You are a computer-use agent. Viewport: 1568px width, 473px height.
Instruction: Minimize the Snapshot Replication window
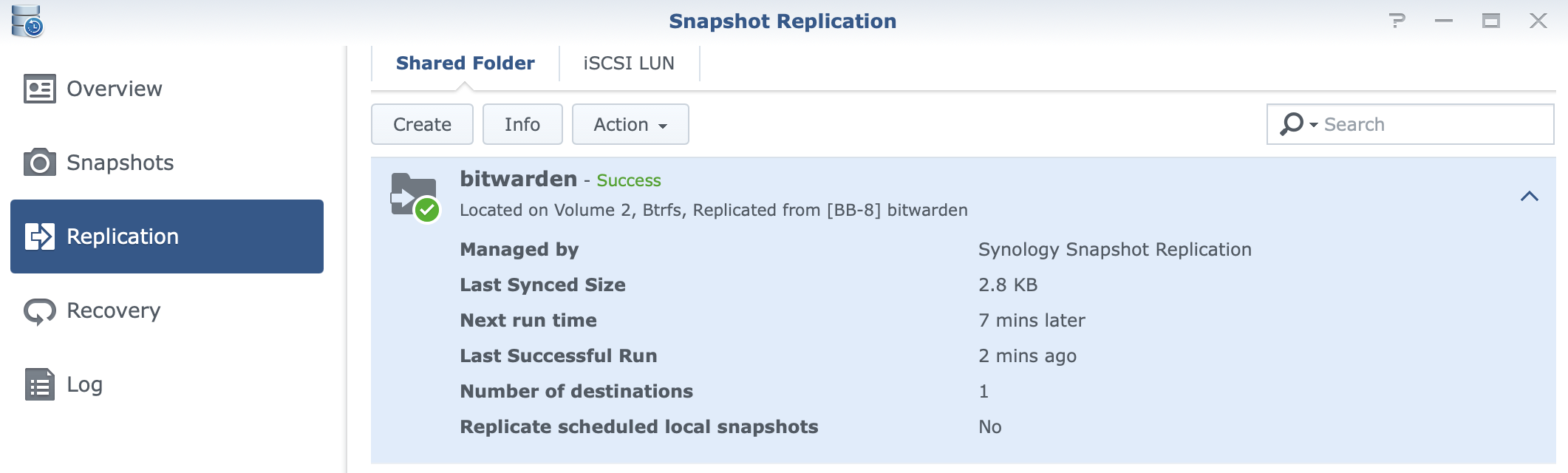[x=1444, y=21]
